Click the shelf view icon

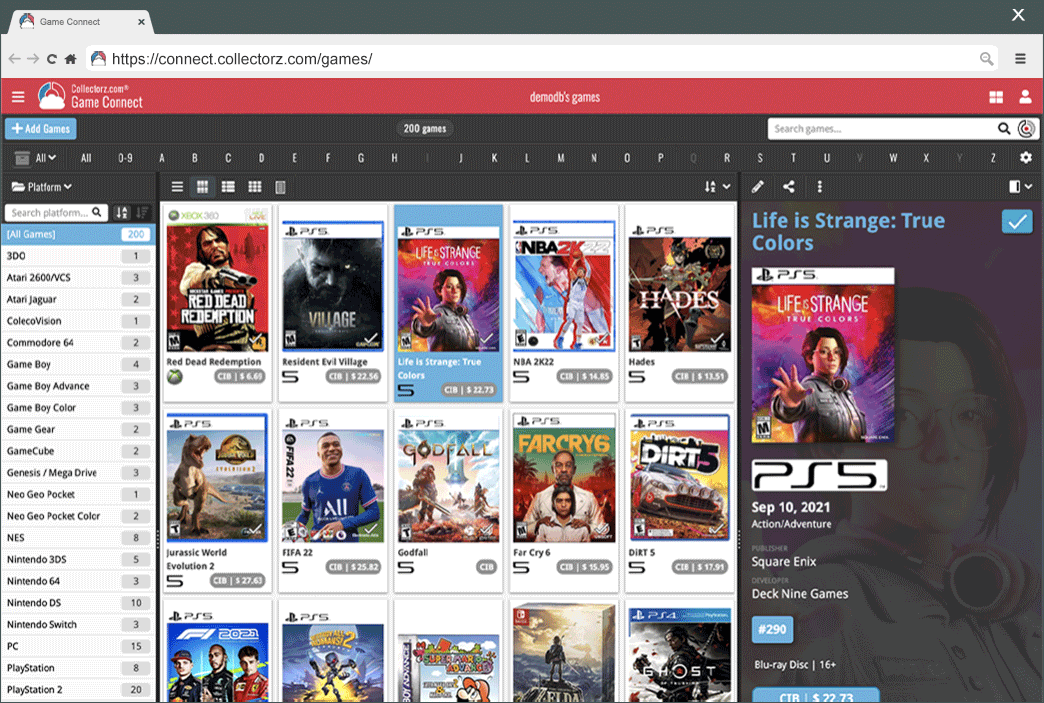click(x=281, y=187)
